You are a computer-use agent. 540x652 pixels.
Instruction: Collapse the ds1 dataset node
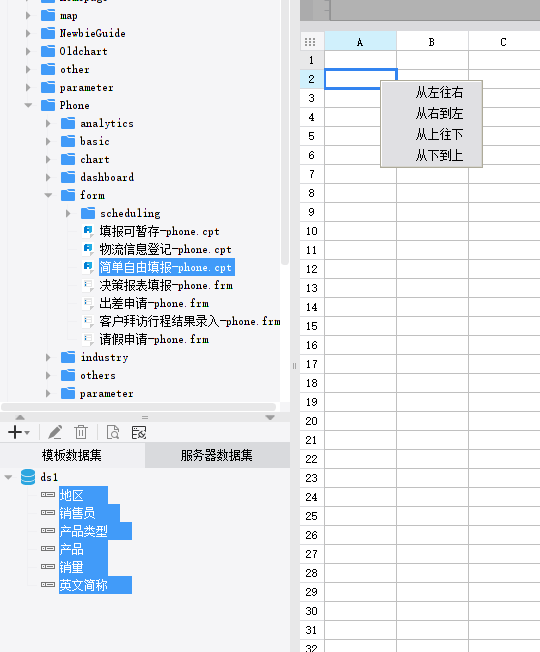(8, 477)
